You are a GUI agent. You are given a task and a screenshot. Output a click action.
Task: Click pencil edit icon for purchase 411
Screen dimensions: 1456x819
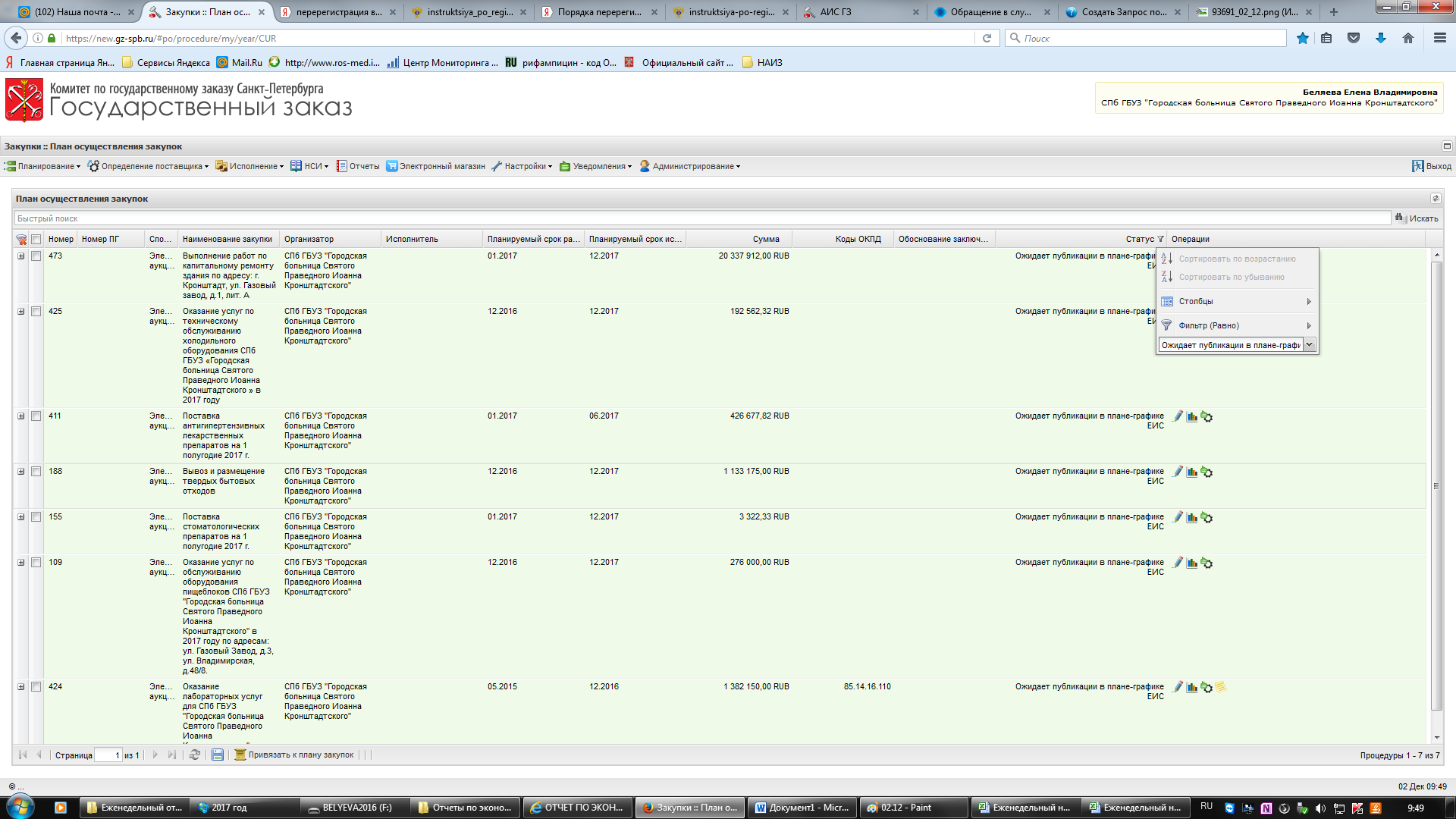[x=1178, y=416]
